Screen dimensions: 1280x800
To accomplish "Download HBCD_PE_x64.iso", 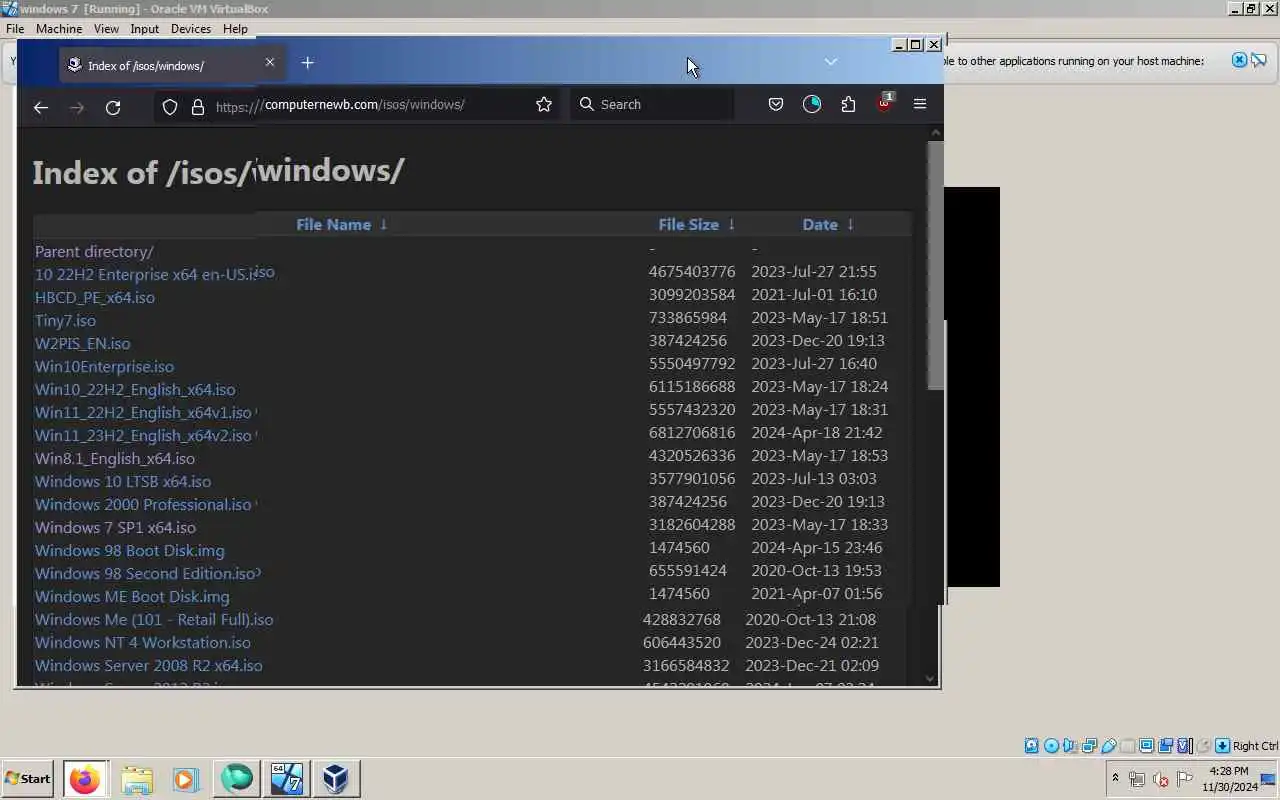I will click(x=95, y=297).
